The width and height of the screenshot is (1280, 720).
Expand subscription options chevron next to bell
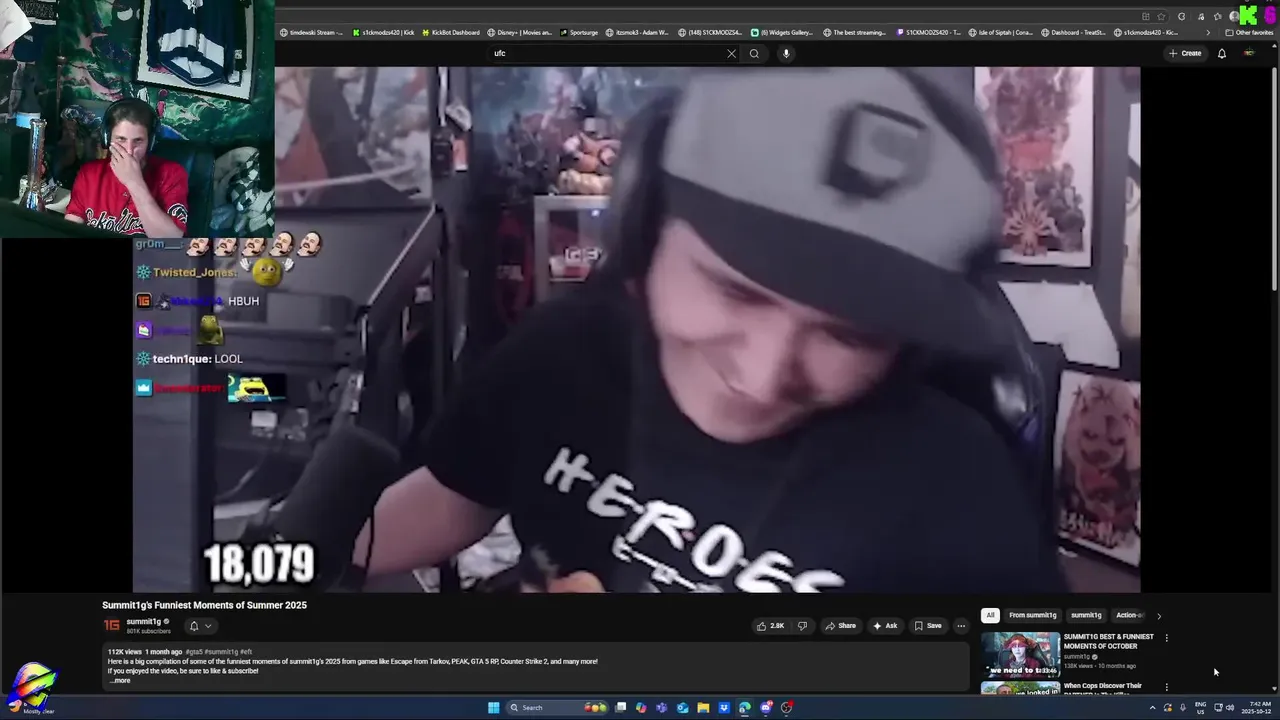point(208,626)
